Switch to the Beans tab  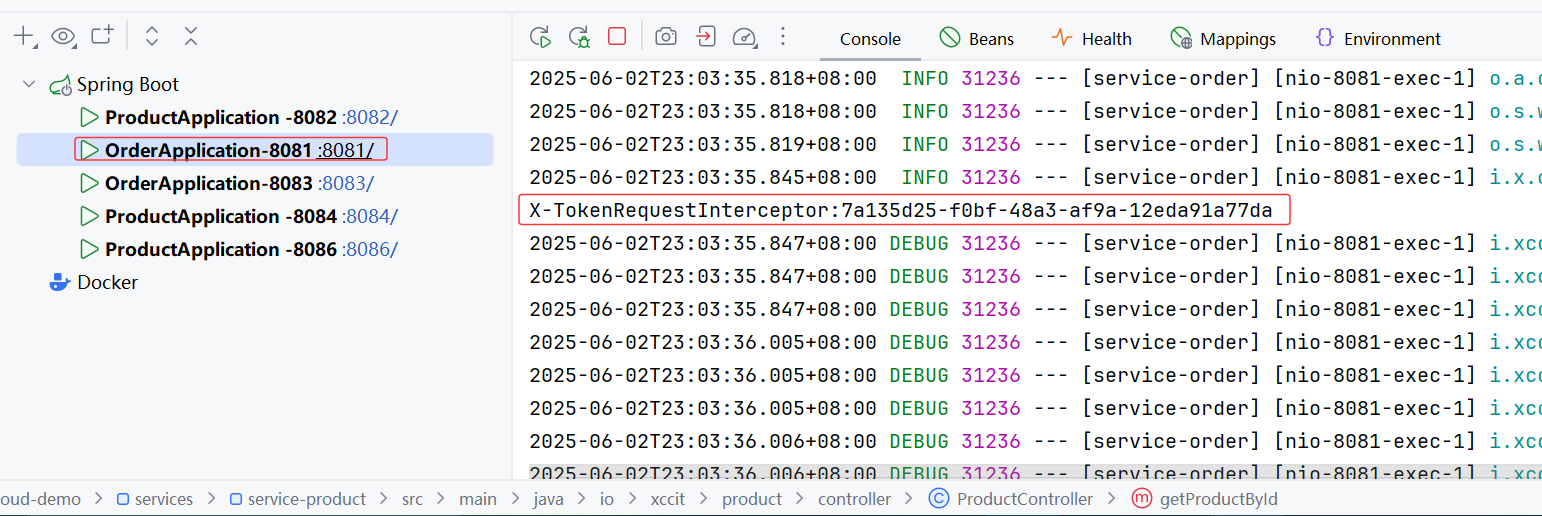pyautogui.click(x=977, y=39)
